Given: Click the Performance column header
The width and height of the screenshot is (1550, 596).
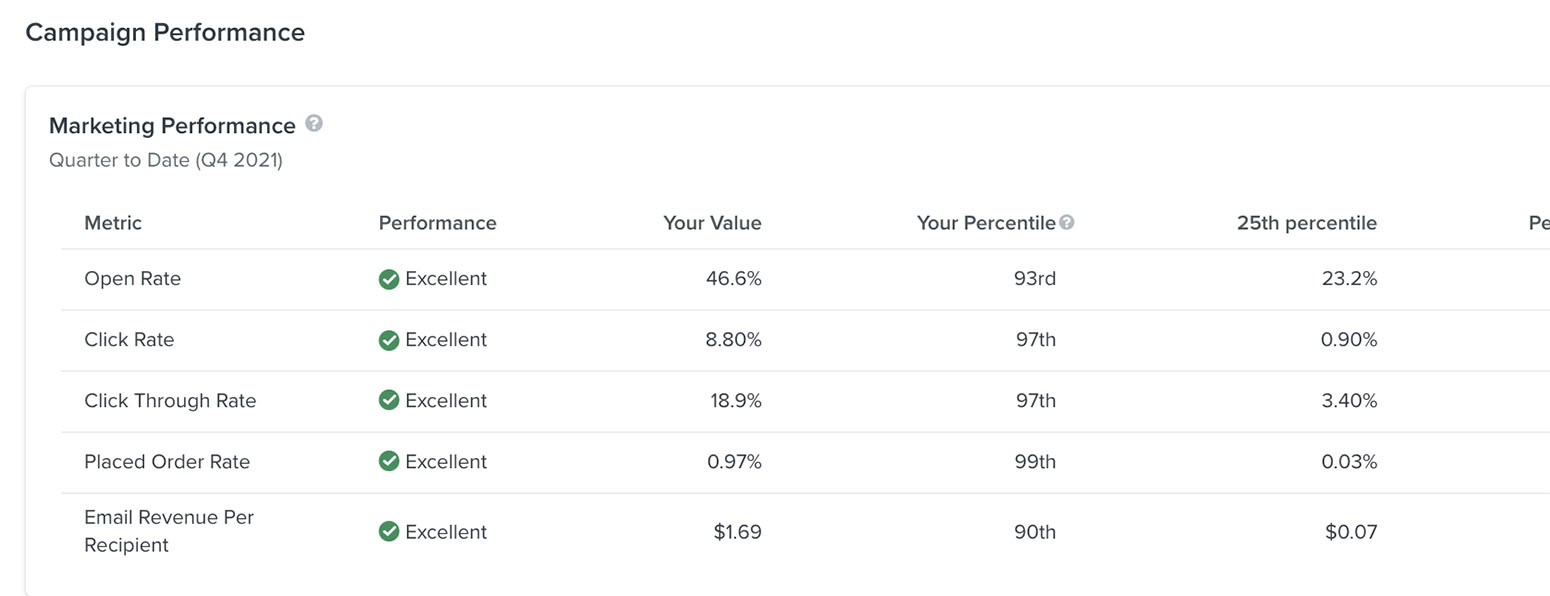Looking at the screenshot, I should point(437,222).
